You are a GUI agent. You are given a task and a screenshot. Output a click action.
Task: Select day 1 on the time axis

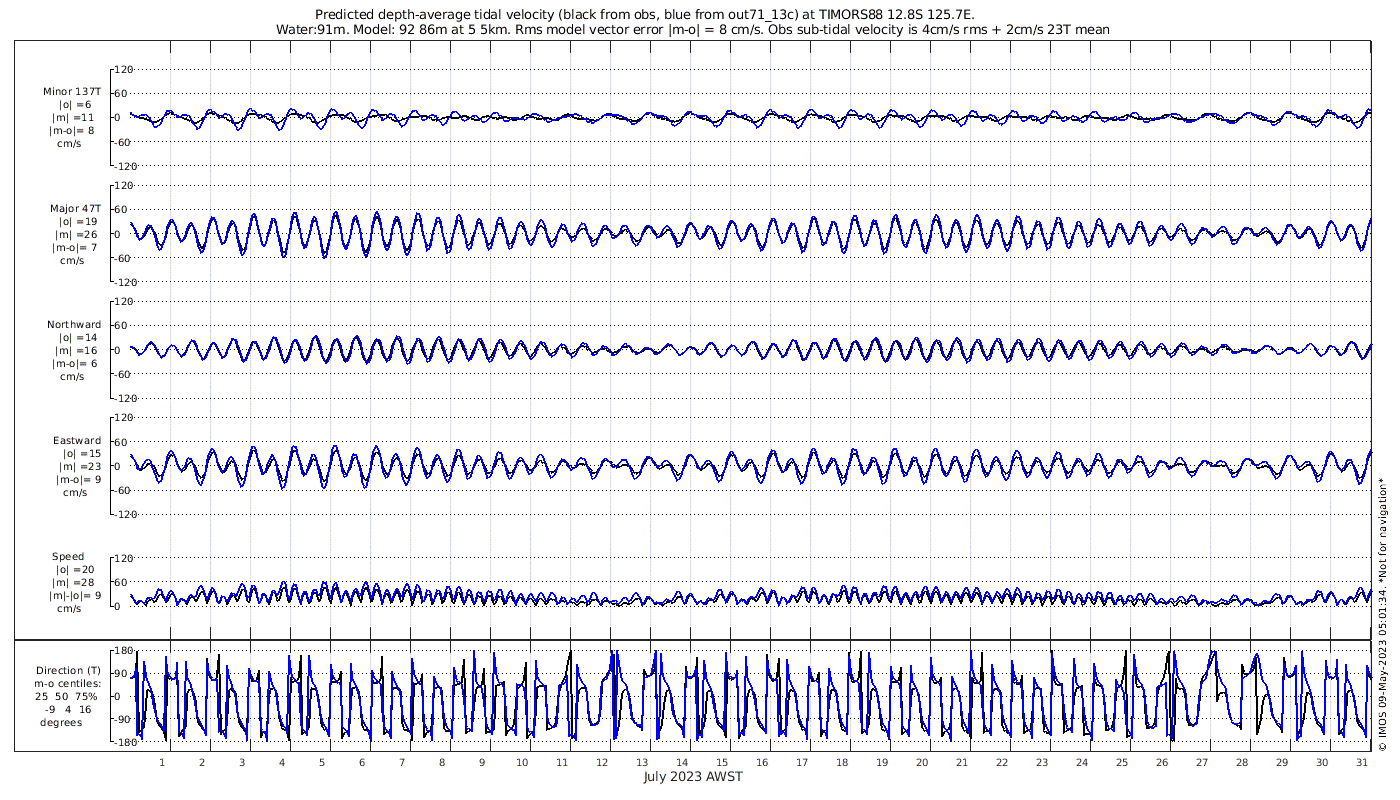pos(162,762)
